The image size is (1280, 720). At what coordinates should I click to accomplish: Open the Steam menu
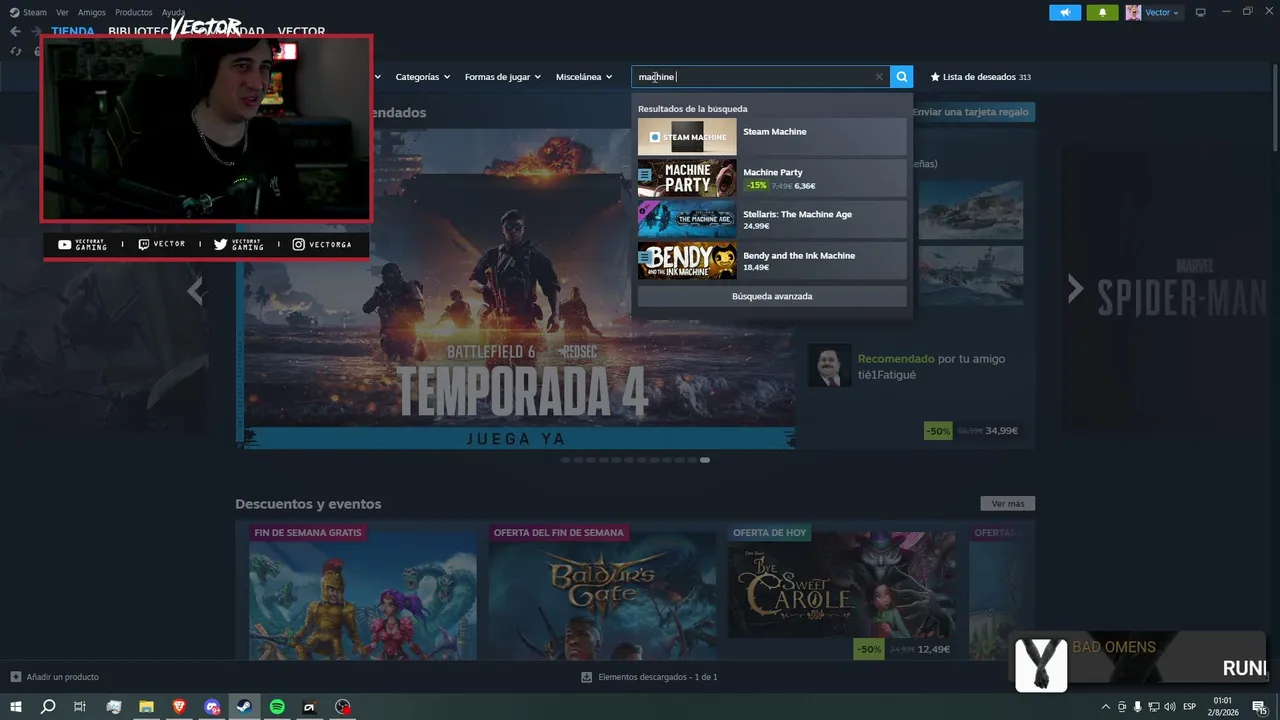[35, 12]
